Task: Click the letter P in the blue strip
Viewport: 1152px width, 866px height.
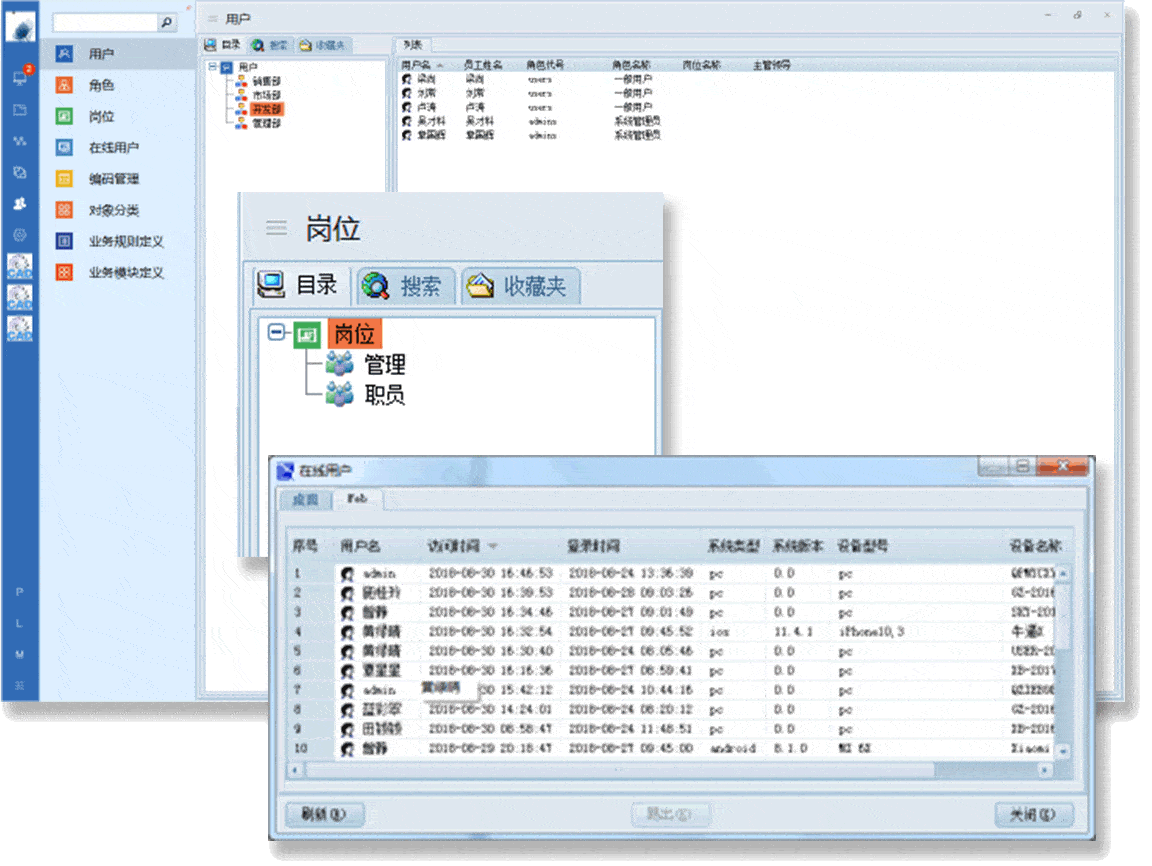Action: [x=20, y=592]
